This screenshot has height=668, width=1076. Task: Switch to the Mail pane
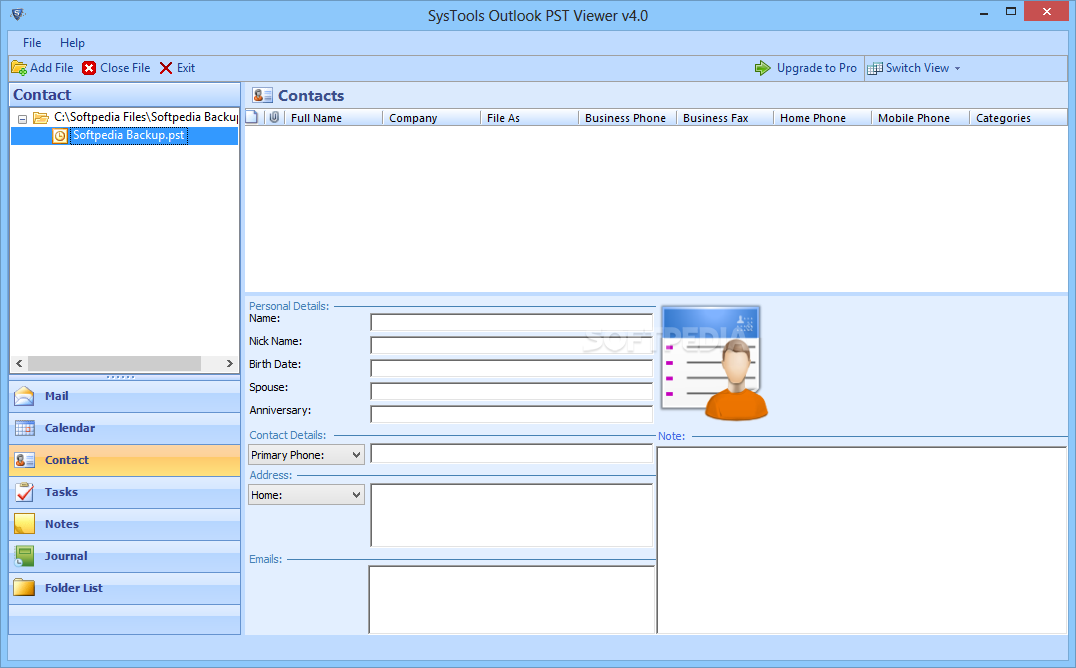[125, 396]
